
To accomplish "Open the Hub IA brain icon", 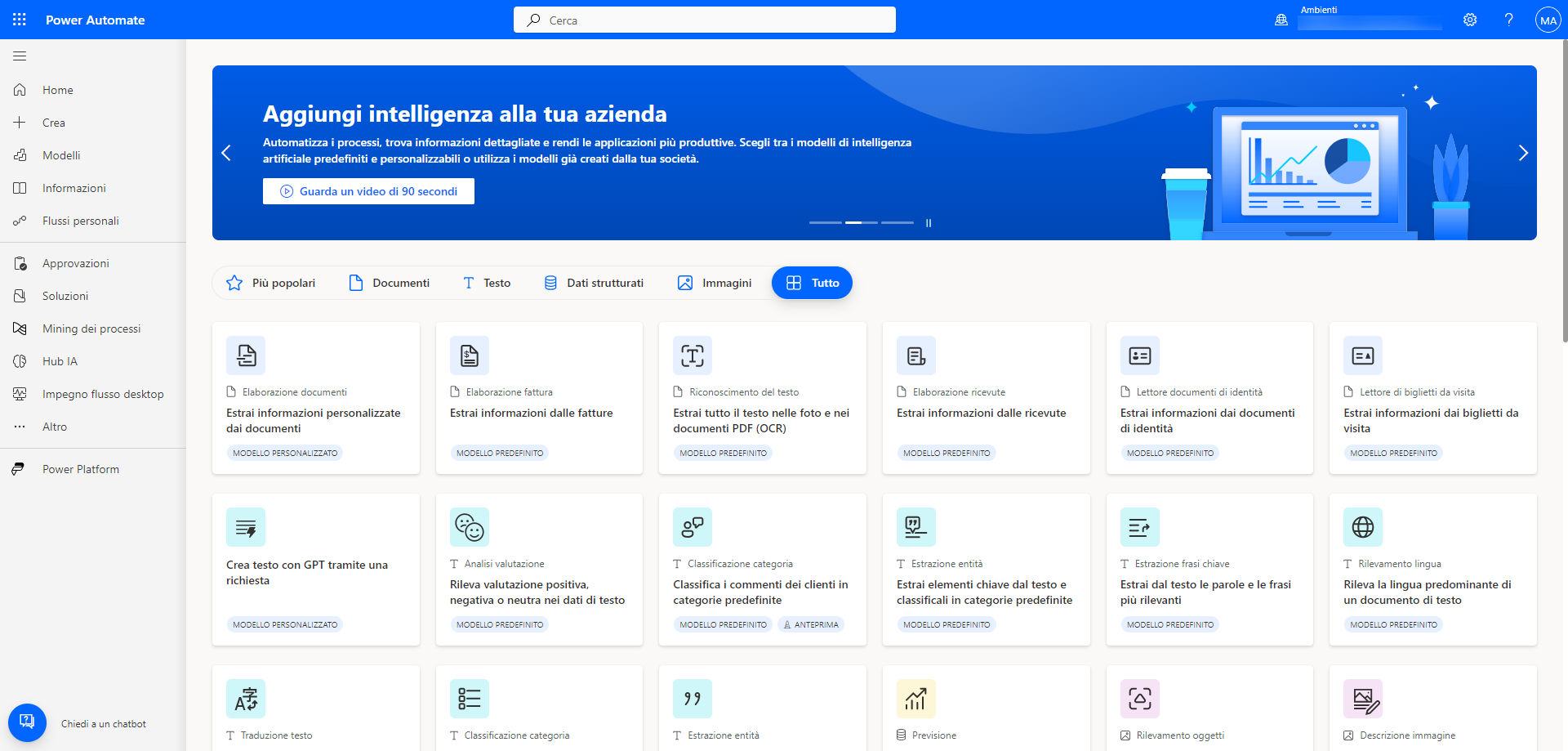I will (x=20, y=361).
